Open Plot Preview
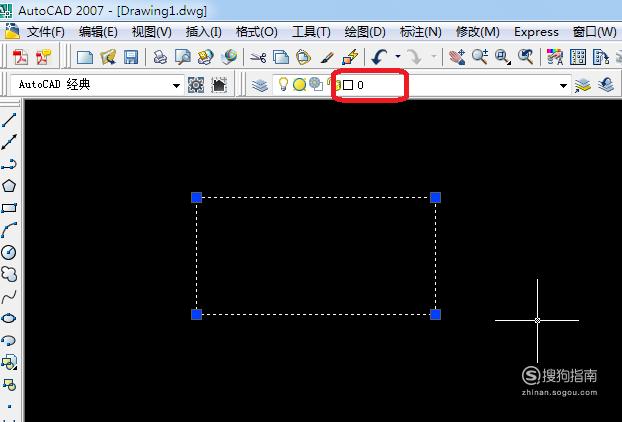Image resolution: width=622 pixels, height=422 pixels. point(182,58)
